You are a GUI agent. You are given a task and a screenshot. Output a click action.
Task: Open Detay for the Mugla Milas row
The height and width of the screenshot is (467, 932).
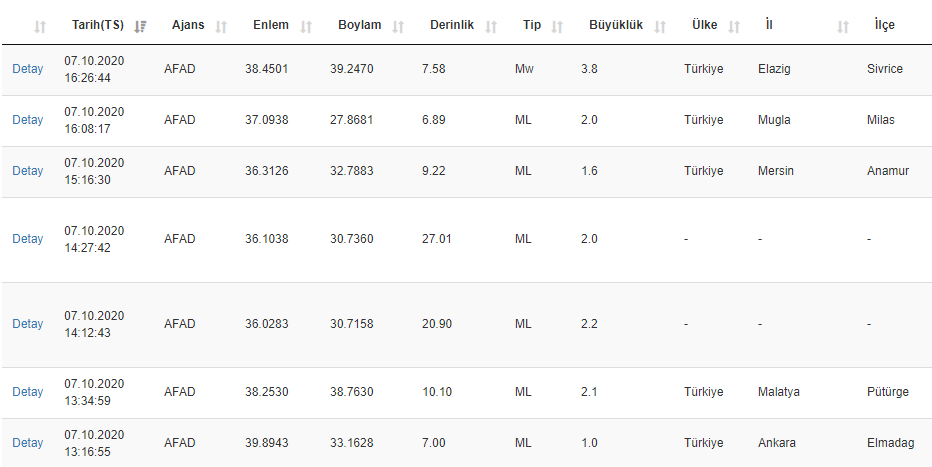(x=28, y=120)
